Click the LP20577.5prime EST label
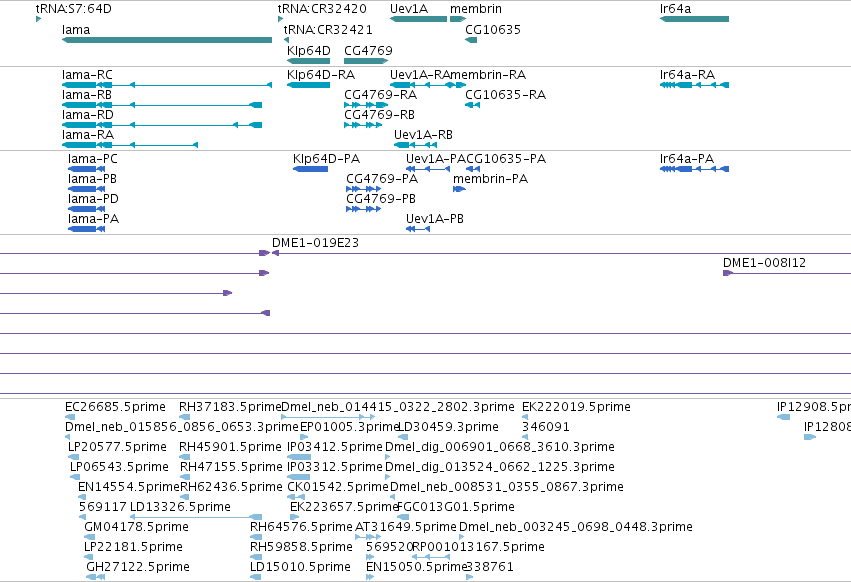This screenshot has height=582, width=851. [x=117, y=447]
